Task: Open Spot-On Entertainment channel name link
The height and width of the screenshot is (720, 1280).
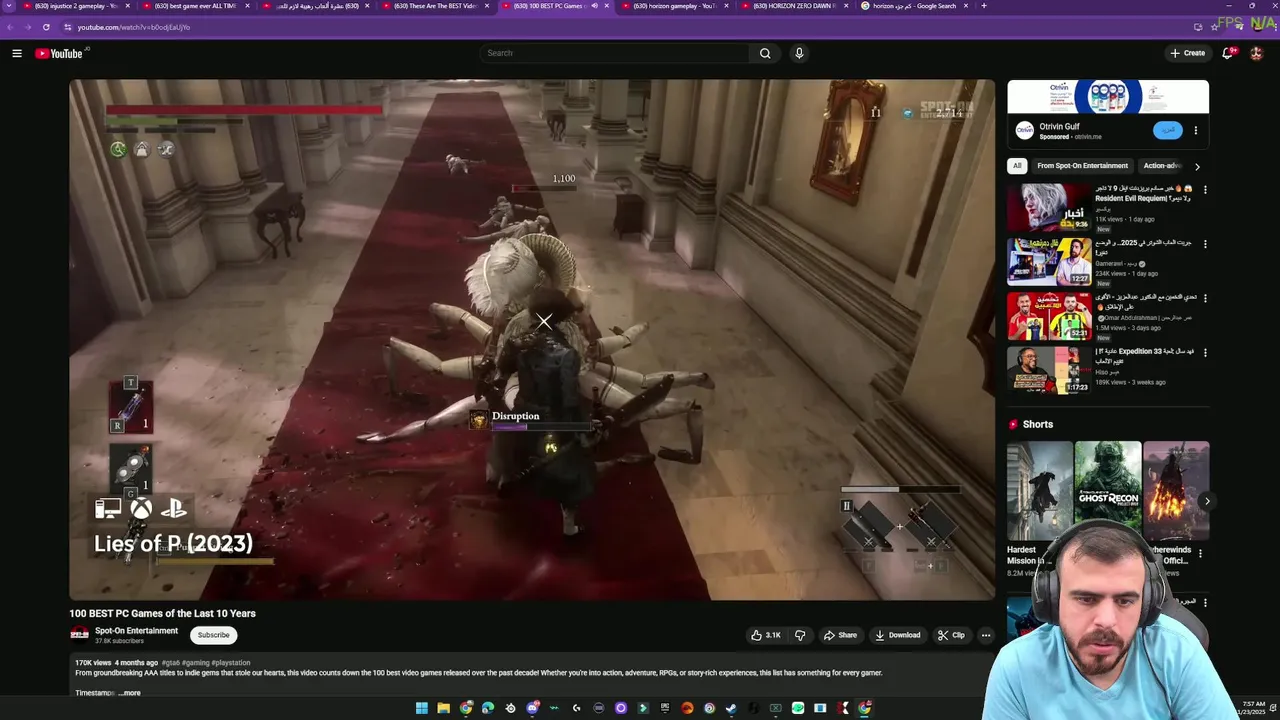Action: 136,631
